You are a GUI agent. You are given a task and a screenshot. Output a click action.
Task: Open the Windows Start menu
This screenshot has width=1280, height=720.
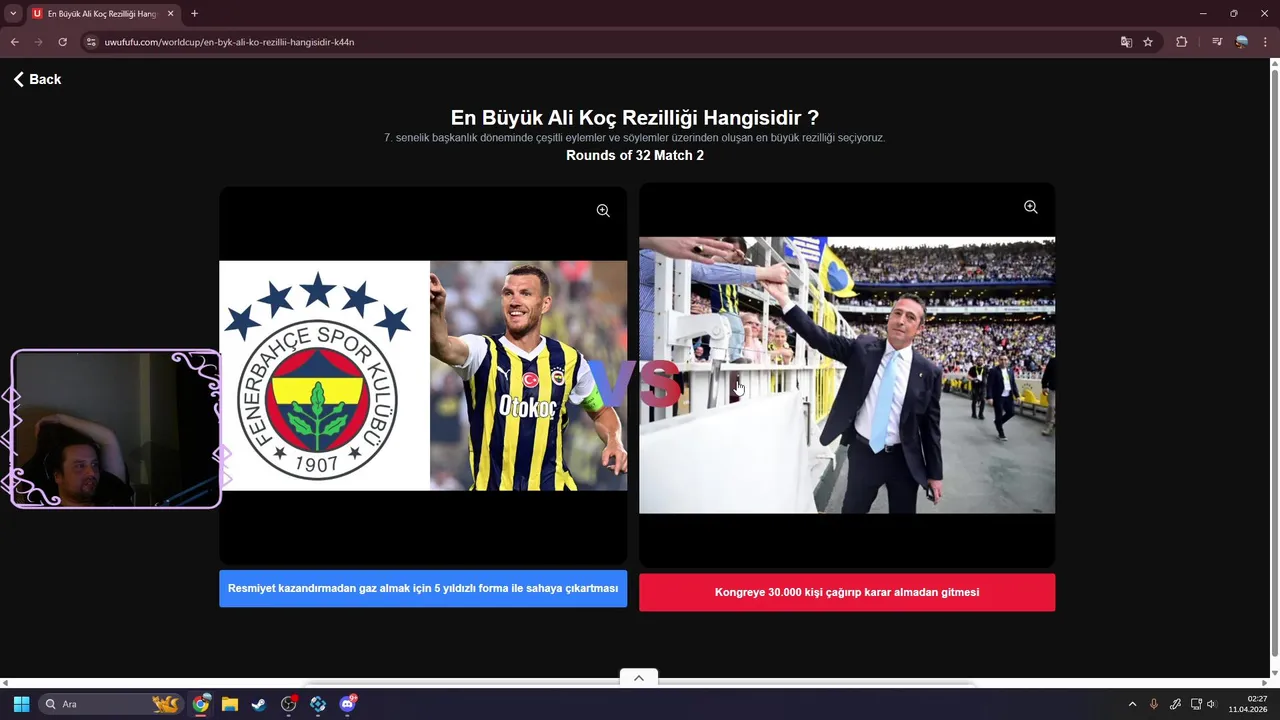tap(21, 704)
